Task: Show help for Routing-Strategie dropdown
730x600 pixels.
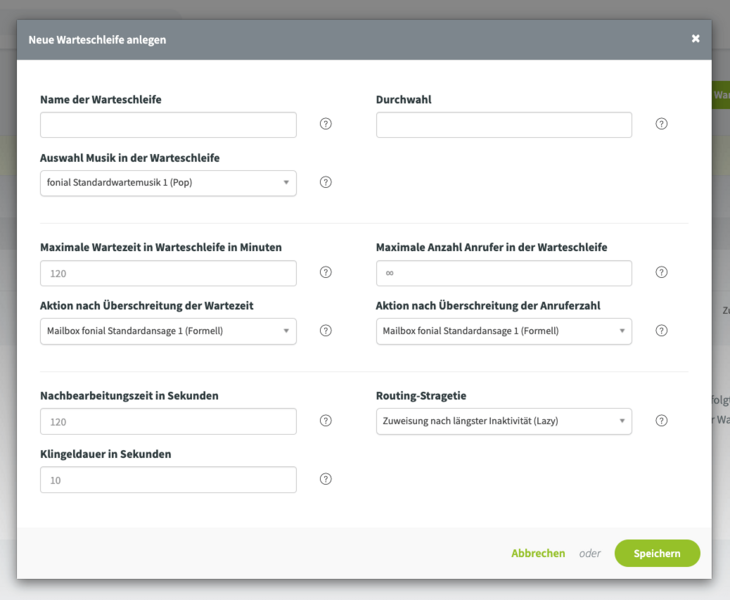Action: [661, 421]
